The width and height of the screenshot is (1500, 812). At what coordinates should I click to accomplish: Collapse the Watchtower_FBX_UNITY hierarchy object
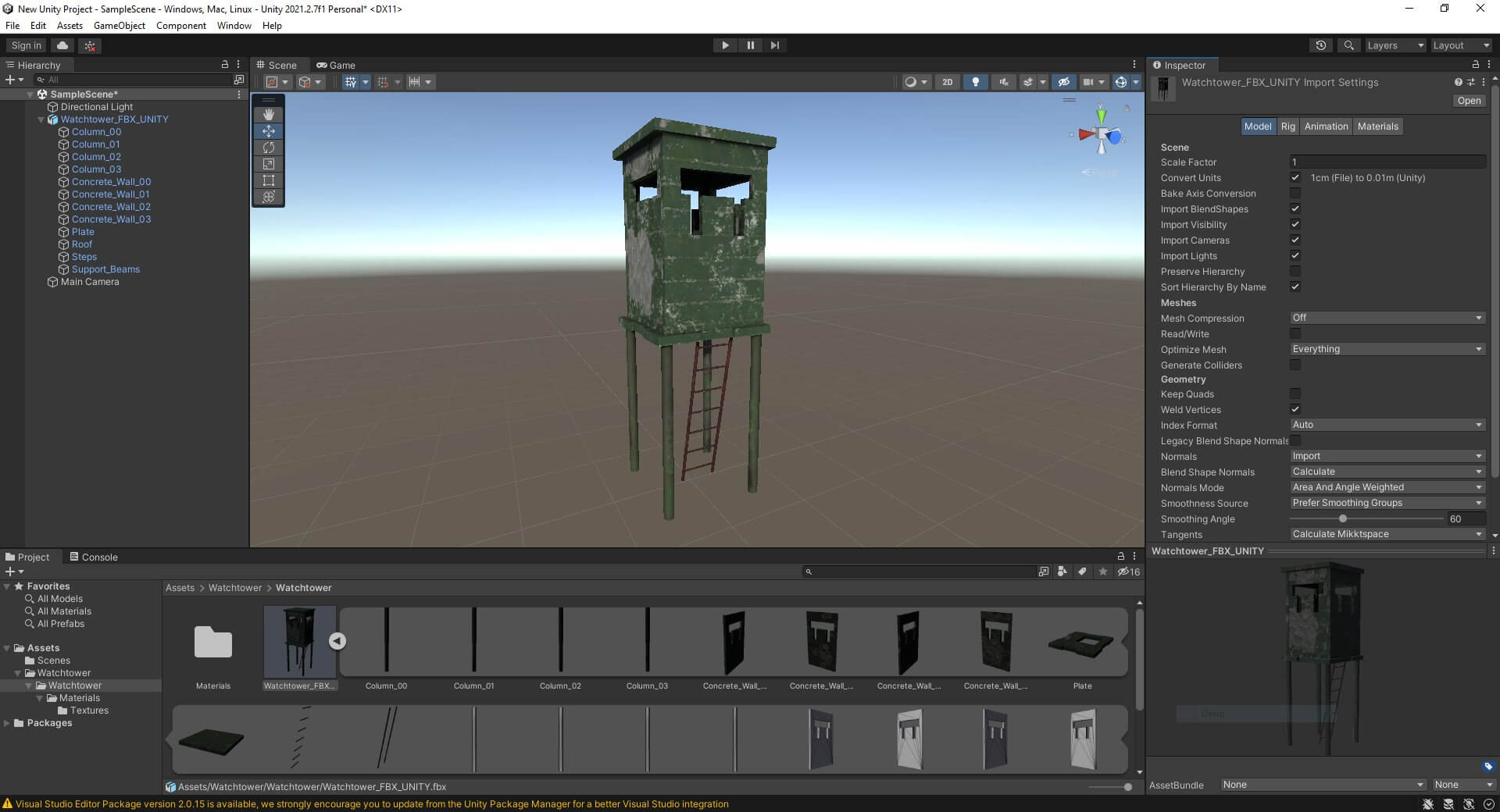[x=41, y=119]
